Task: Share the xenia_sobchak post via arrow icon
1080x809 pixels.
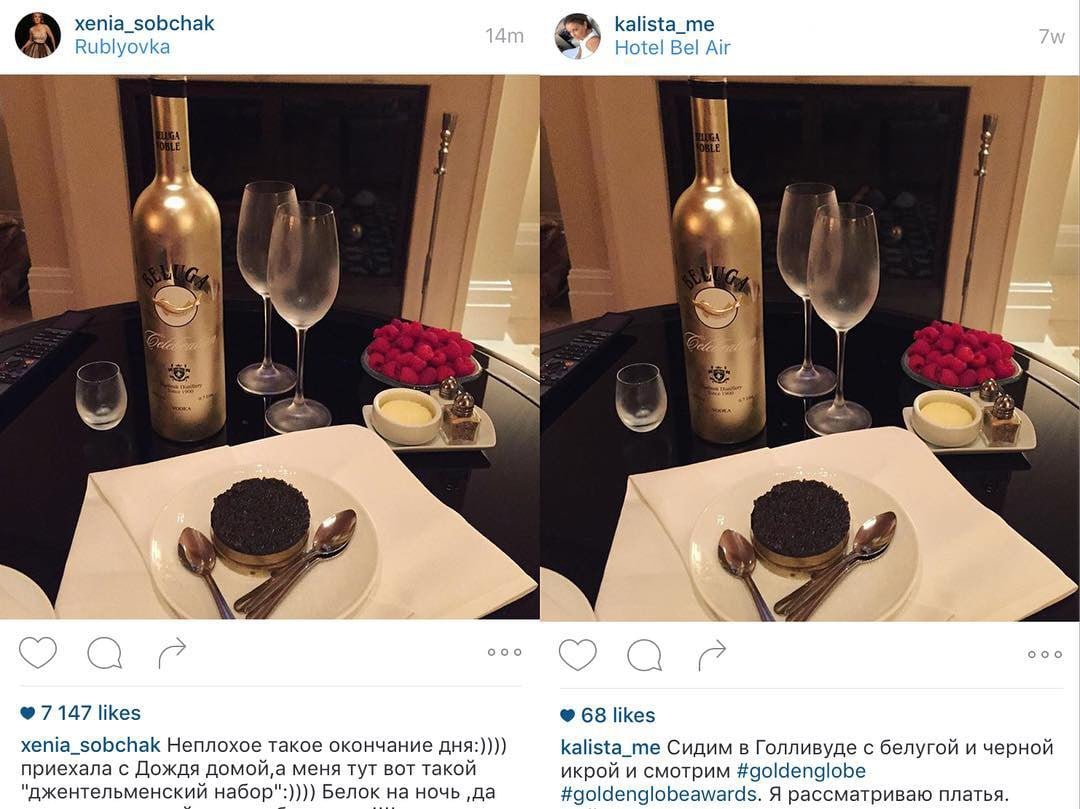Action: pos(172,653)
